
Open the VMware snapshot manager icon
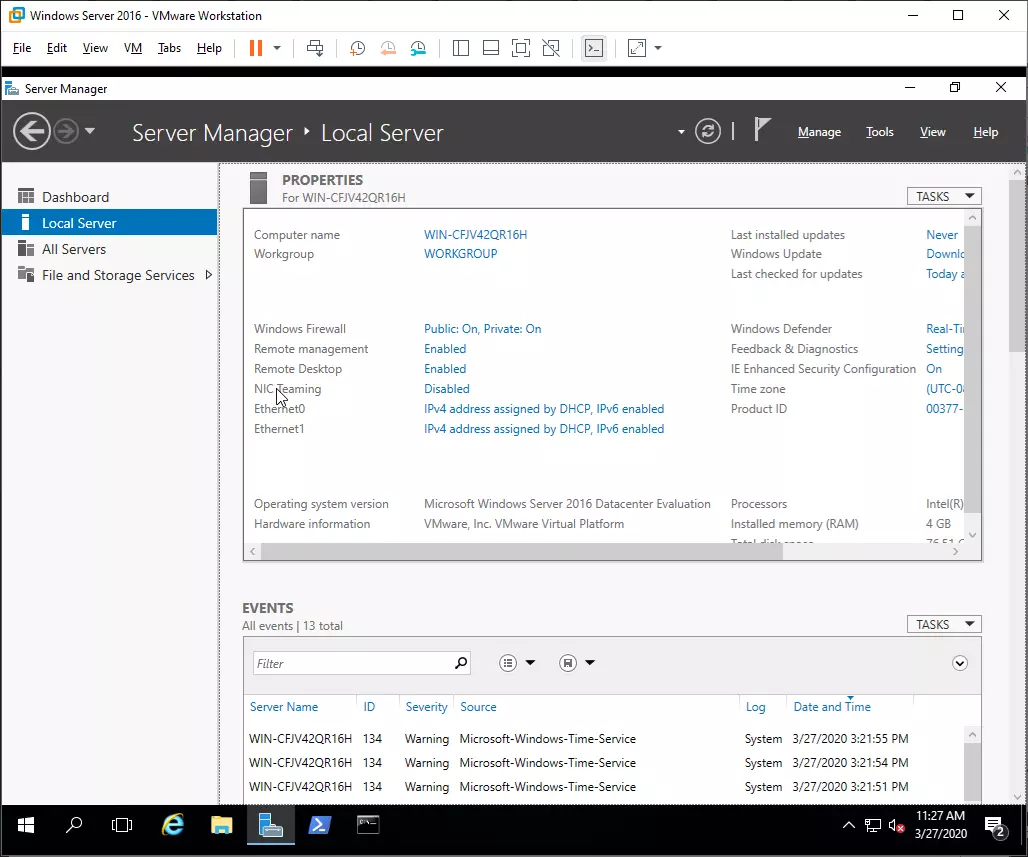418,48
